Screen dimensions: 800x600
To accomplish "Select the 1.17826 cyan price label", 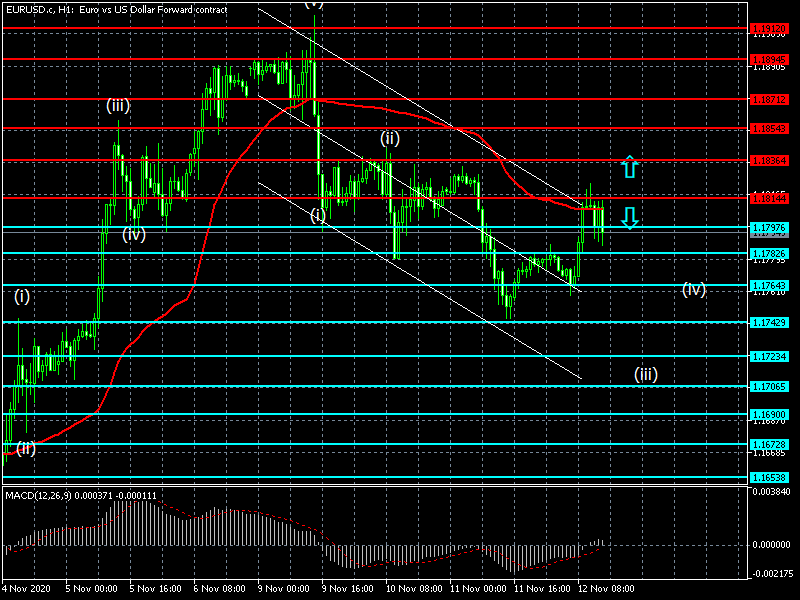I will (x=769, y=254).
